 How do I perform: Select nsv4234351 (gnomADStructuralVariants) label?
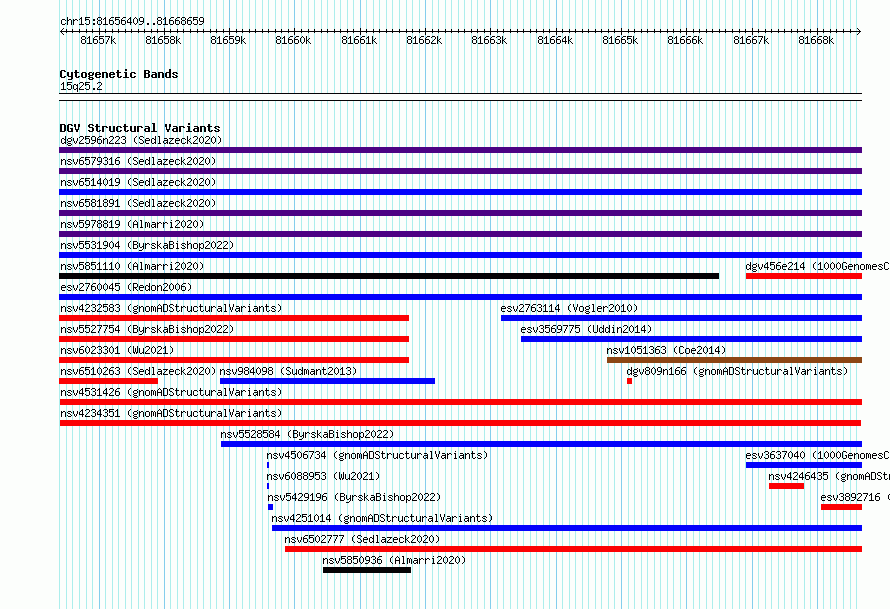(x=171, y=413)
